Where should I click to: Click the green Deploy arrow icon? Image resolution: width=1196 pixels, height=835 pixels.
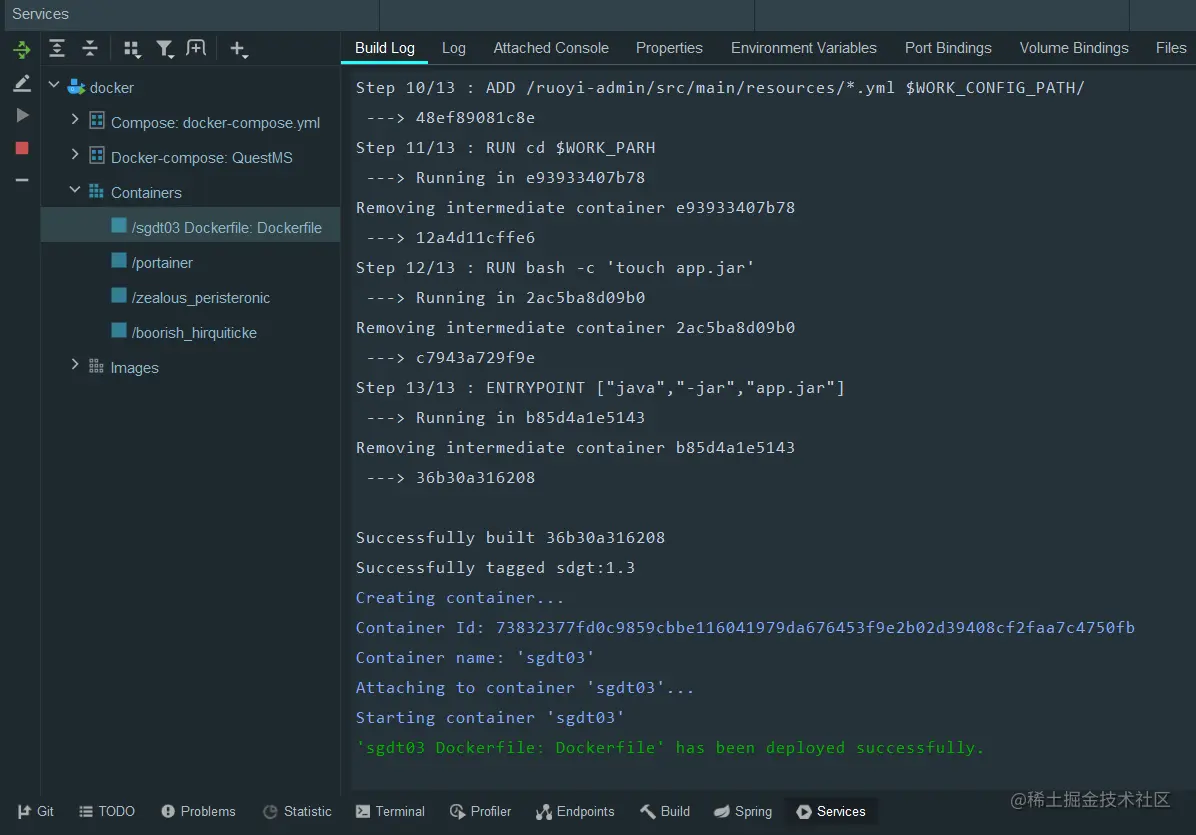pyautogui.click(x=21, y=50)
